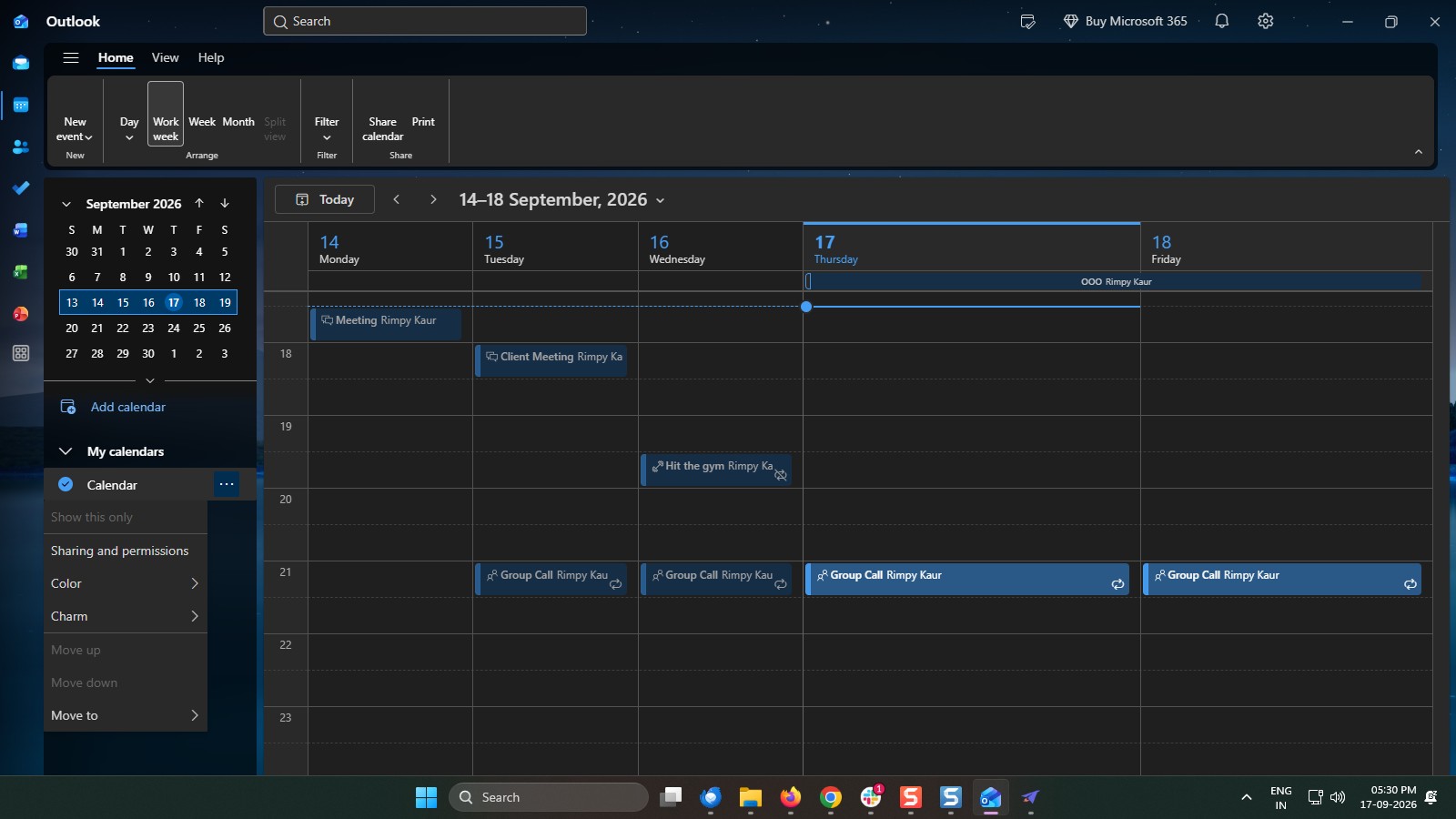Launch Word from the left app bar

tap(21, 230)
